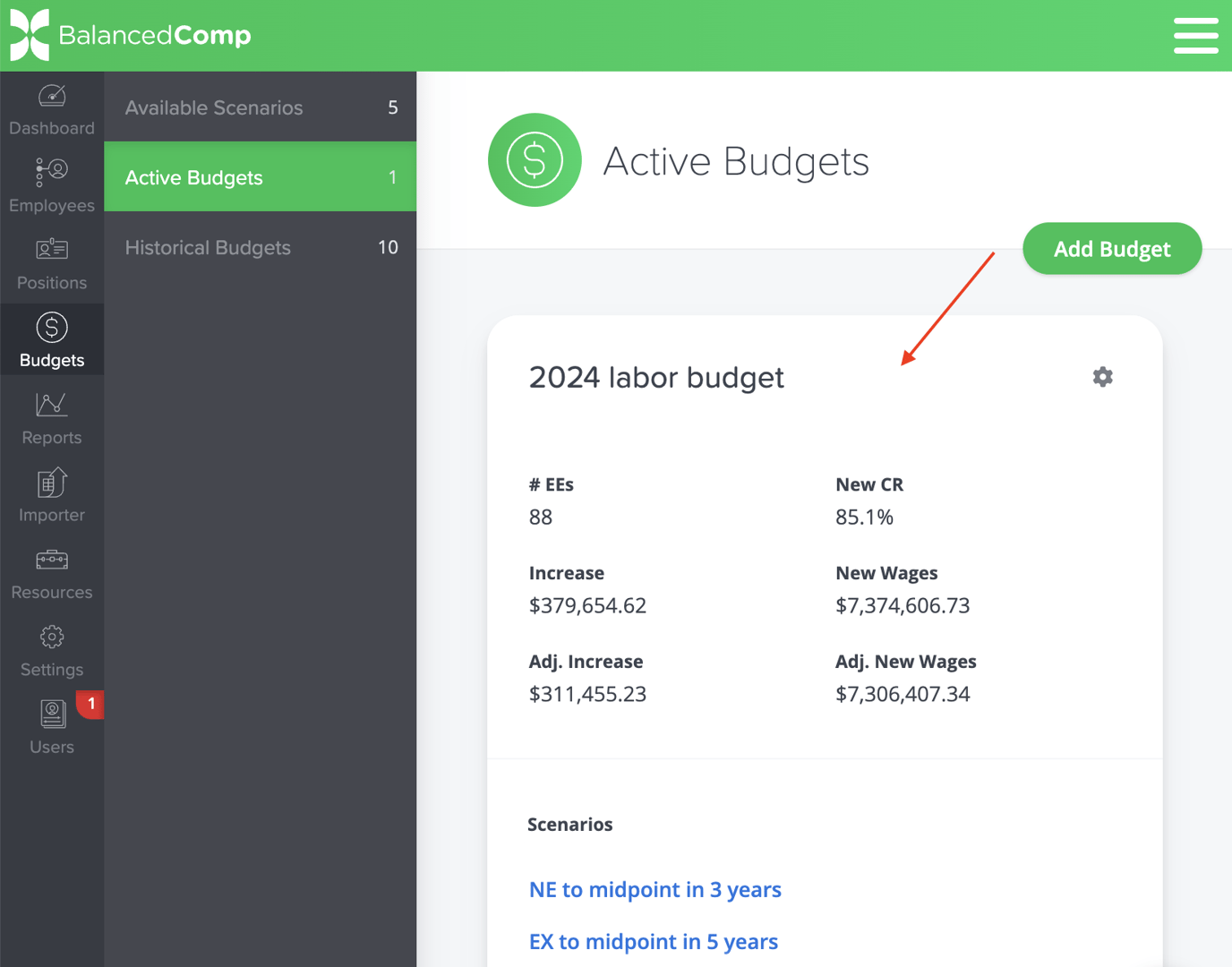The height and width of the screenshot is (967, 1232).
Task: Click the red Users notification badge
Action: point(90,704)
